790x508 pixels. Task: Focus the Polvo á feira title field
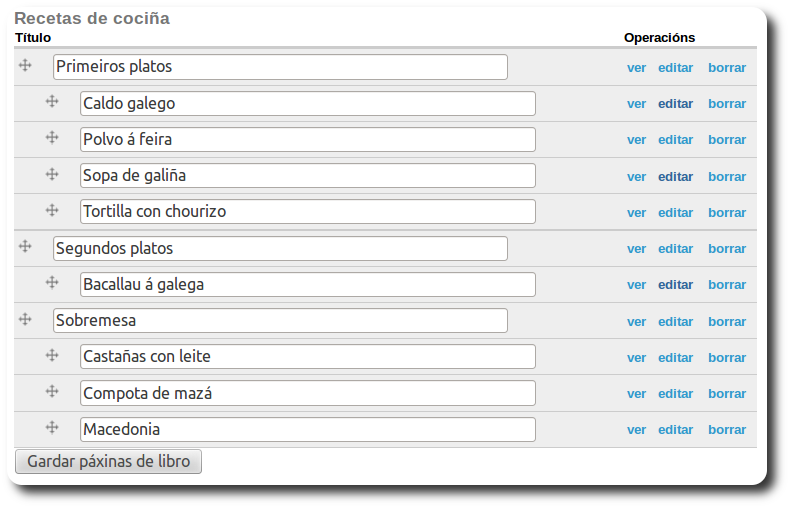(x=307, y=140)
